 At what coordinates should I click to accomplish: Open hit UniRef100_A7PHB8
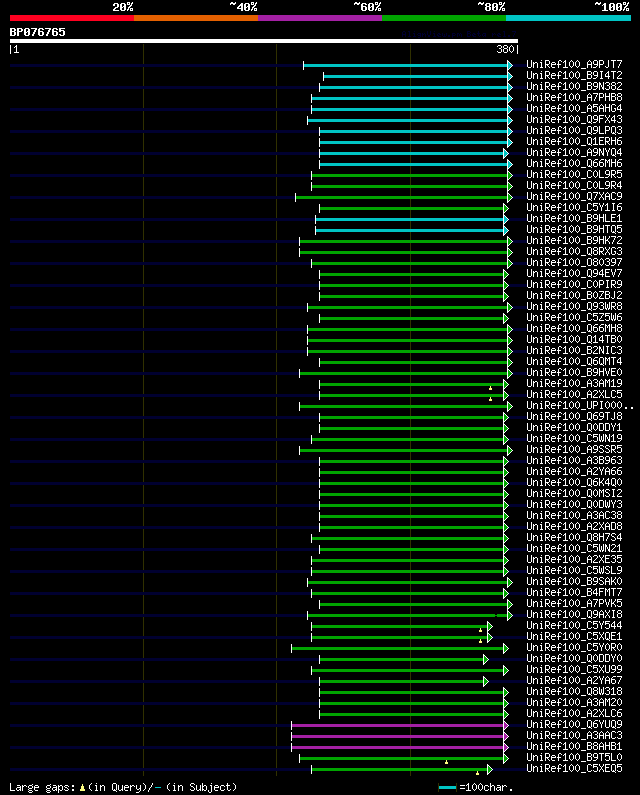(574, 97)
